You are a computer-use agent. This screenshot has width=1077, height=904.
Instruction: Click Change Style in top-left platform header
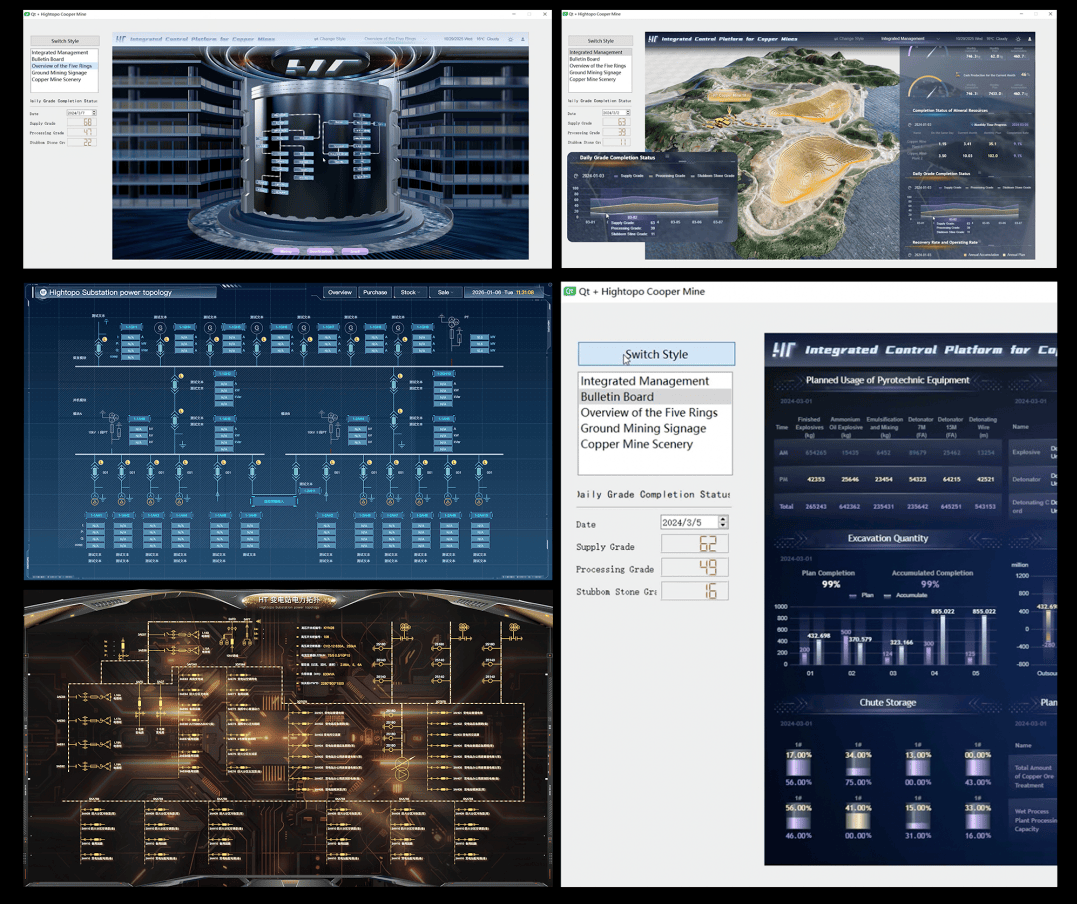click(330, 39)
